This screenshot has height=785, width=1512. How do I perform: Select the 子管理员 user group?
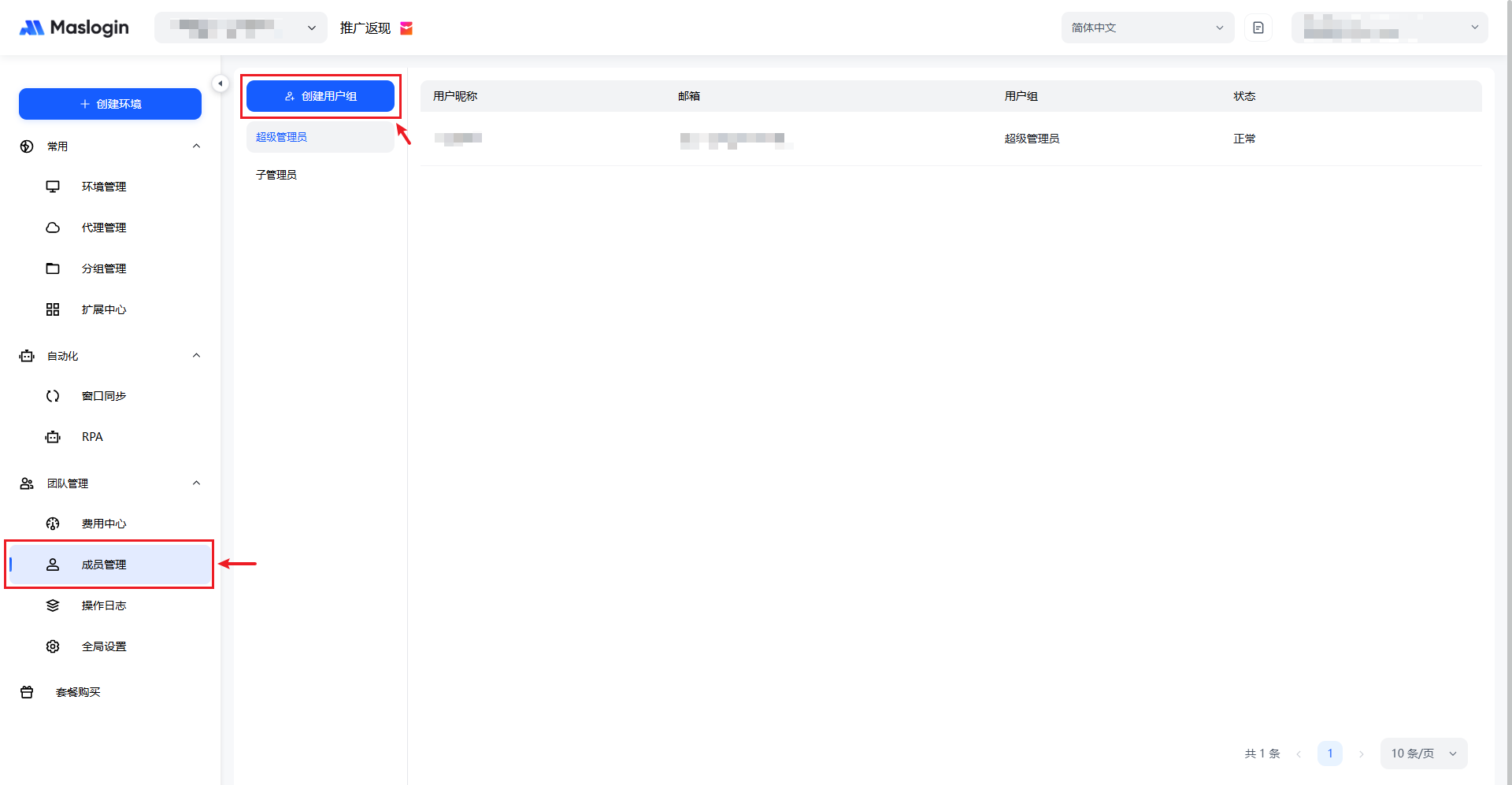tap(276, 175)
